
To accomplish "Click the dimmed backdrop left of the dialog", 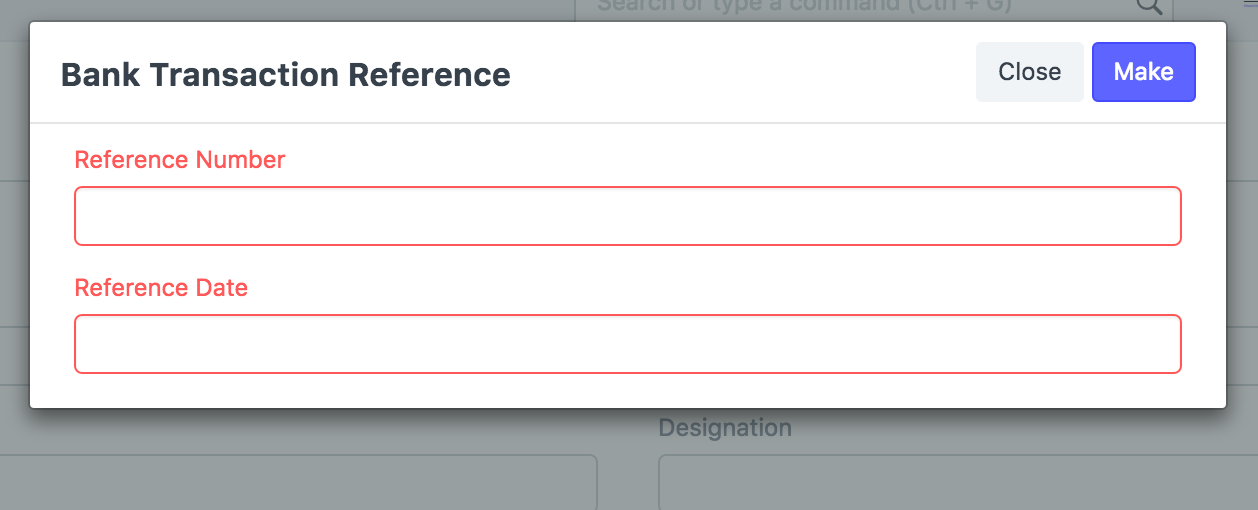I will click(14, 250).
